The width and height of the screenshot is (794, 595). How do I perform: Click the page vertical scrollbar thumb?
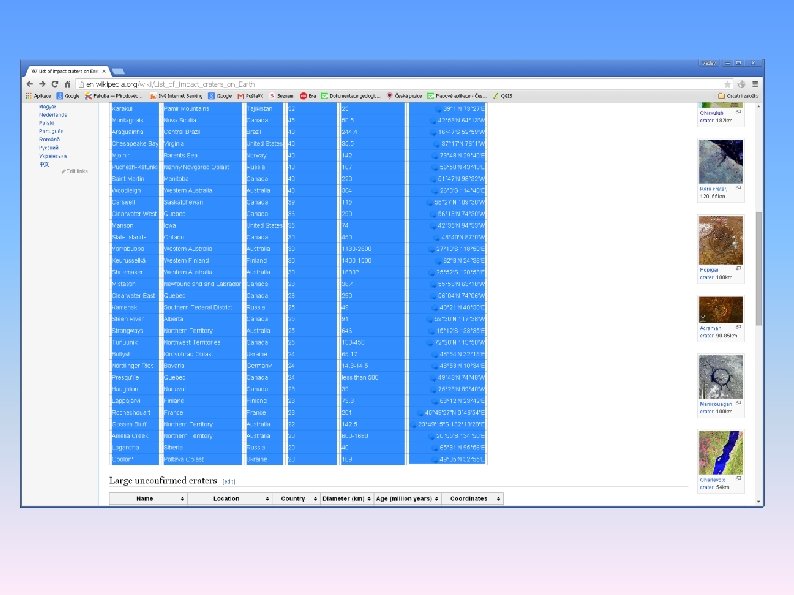[759, 268]
